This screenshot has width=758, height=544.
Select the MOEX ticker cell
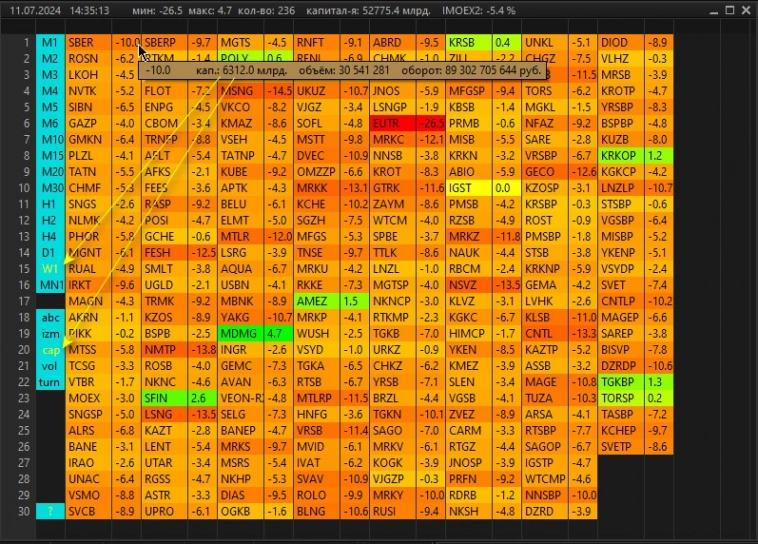click(x=88, y=398)
